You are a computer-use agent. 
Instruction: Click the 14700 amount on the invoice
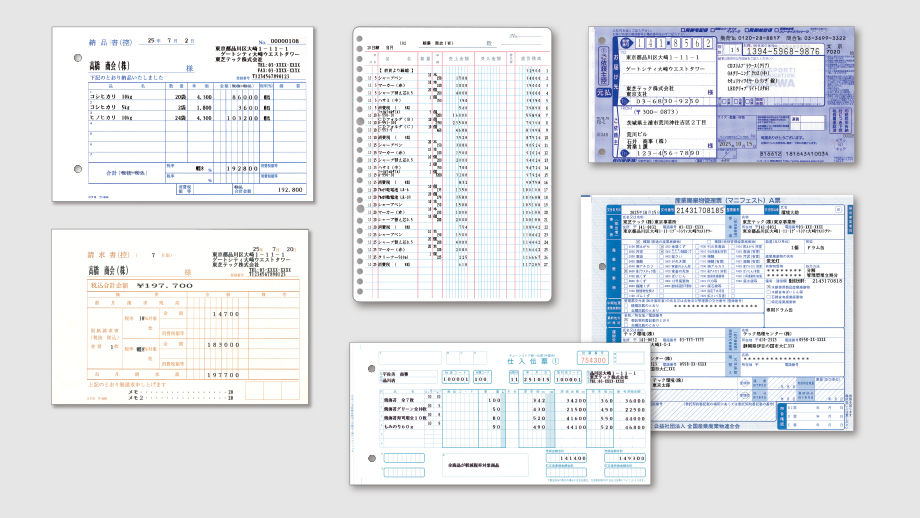(227, 314)
